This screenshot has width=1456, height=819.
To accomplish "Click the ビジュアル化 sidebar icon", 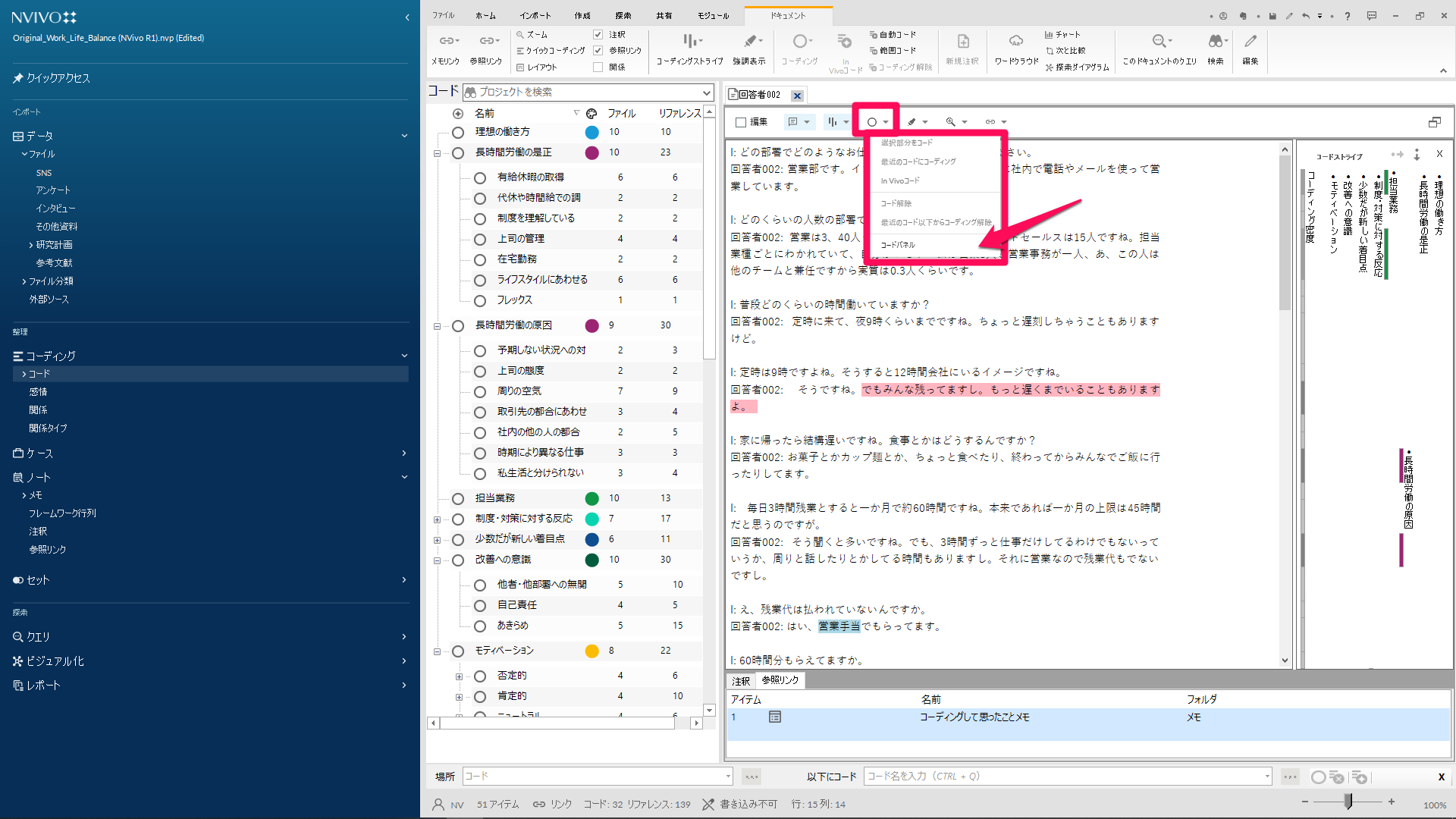I will coord(18,661).
